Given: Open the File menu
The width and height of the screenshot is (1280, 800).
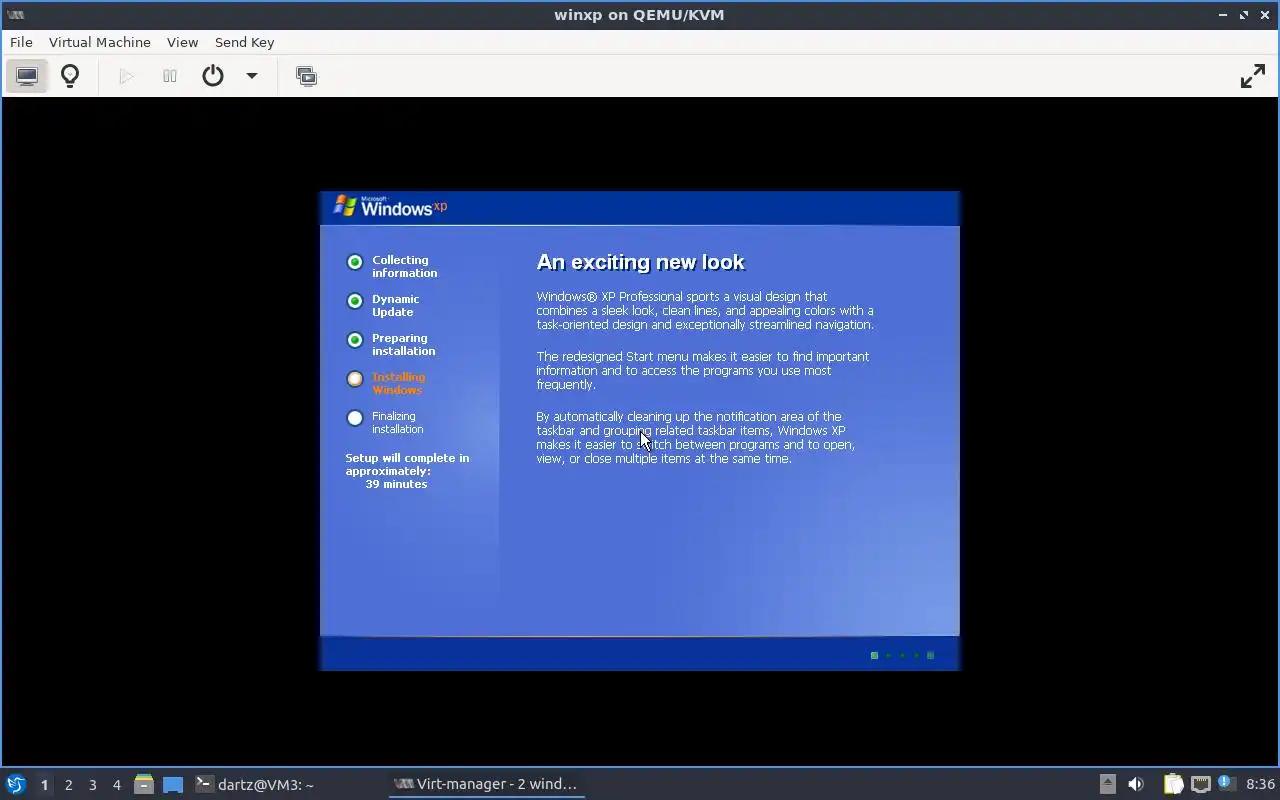Looking at the screenshot, I should tap(21, 42).
